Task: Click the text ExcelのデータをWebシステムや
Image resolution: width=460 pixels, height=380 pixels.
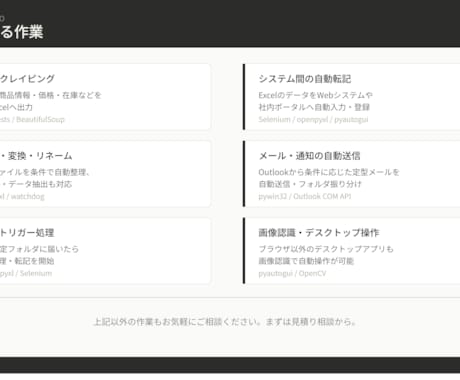Action: point(315,95)
